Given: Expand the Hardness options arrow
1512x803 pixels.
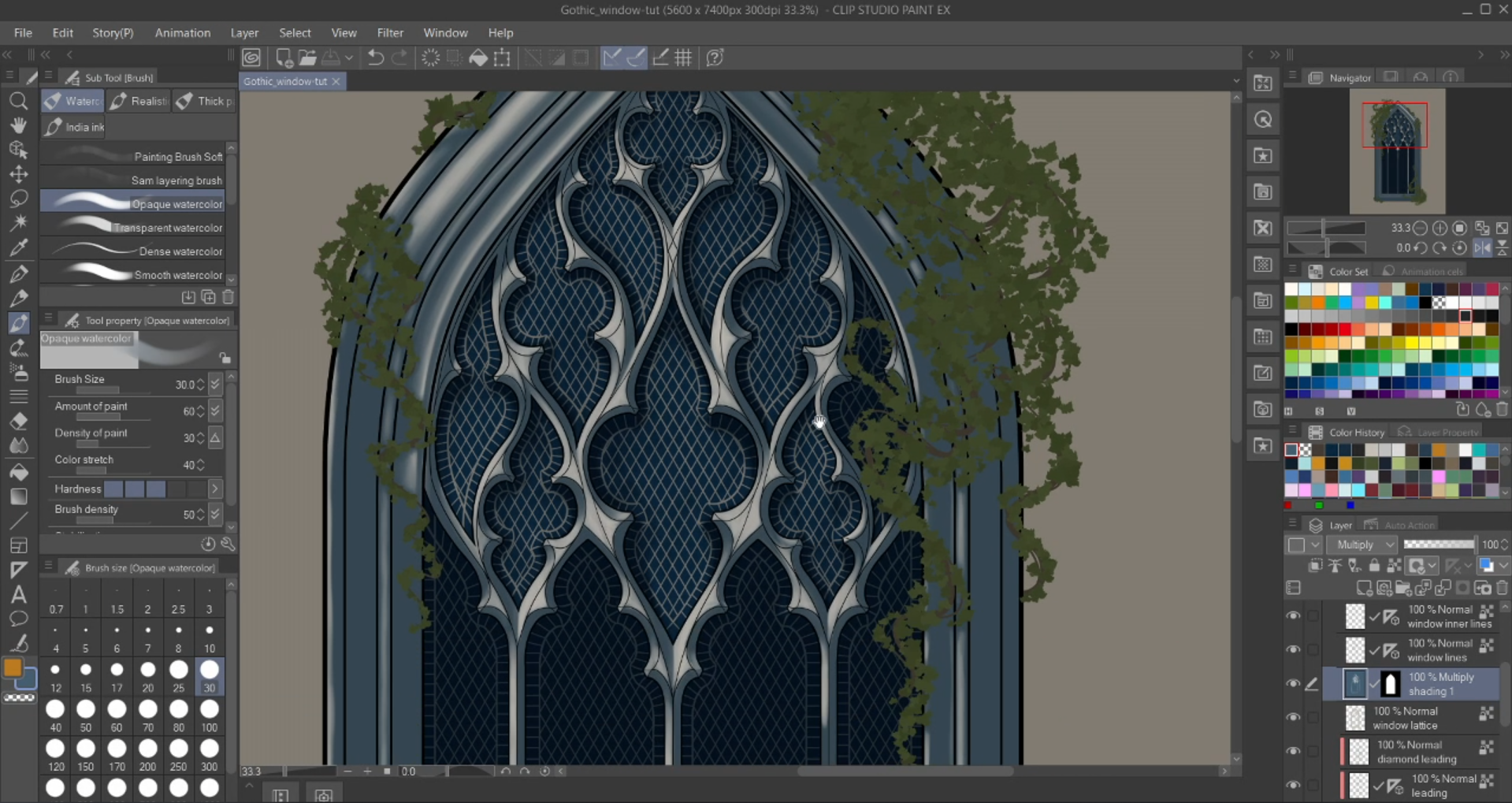Looking at the screenshot, I should [215, 489].
